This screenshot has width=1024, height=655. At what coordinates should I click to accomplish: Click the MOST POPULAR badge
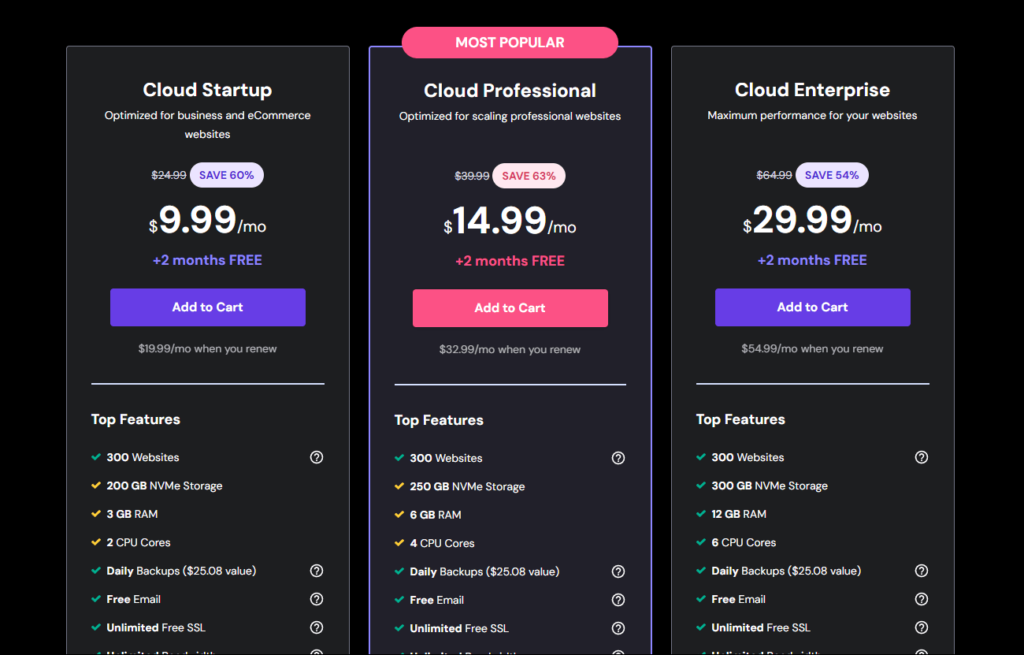click(x=510, y=42)
